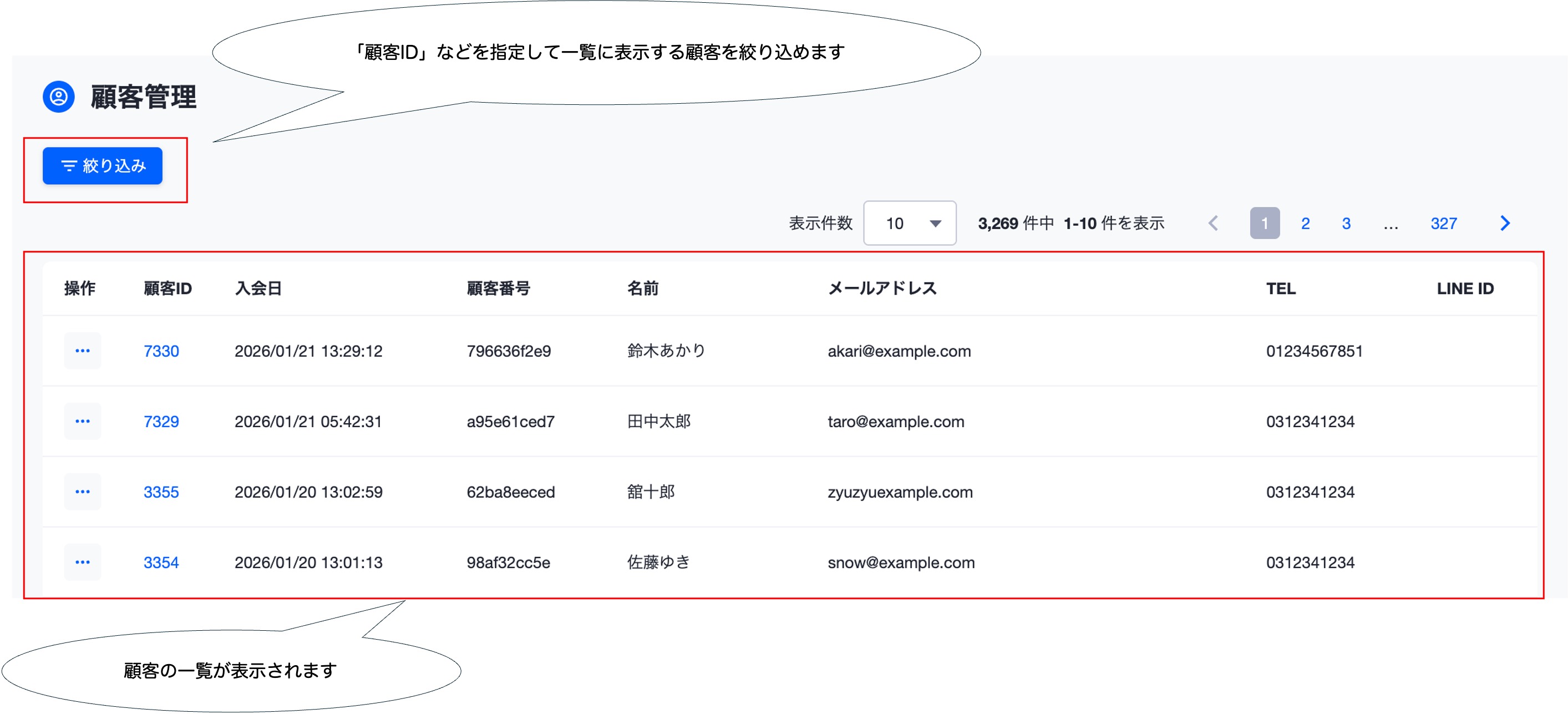1568x714 pixels.
Task: Open actions menu for customer 7330
Action: [83, 351]
